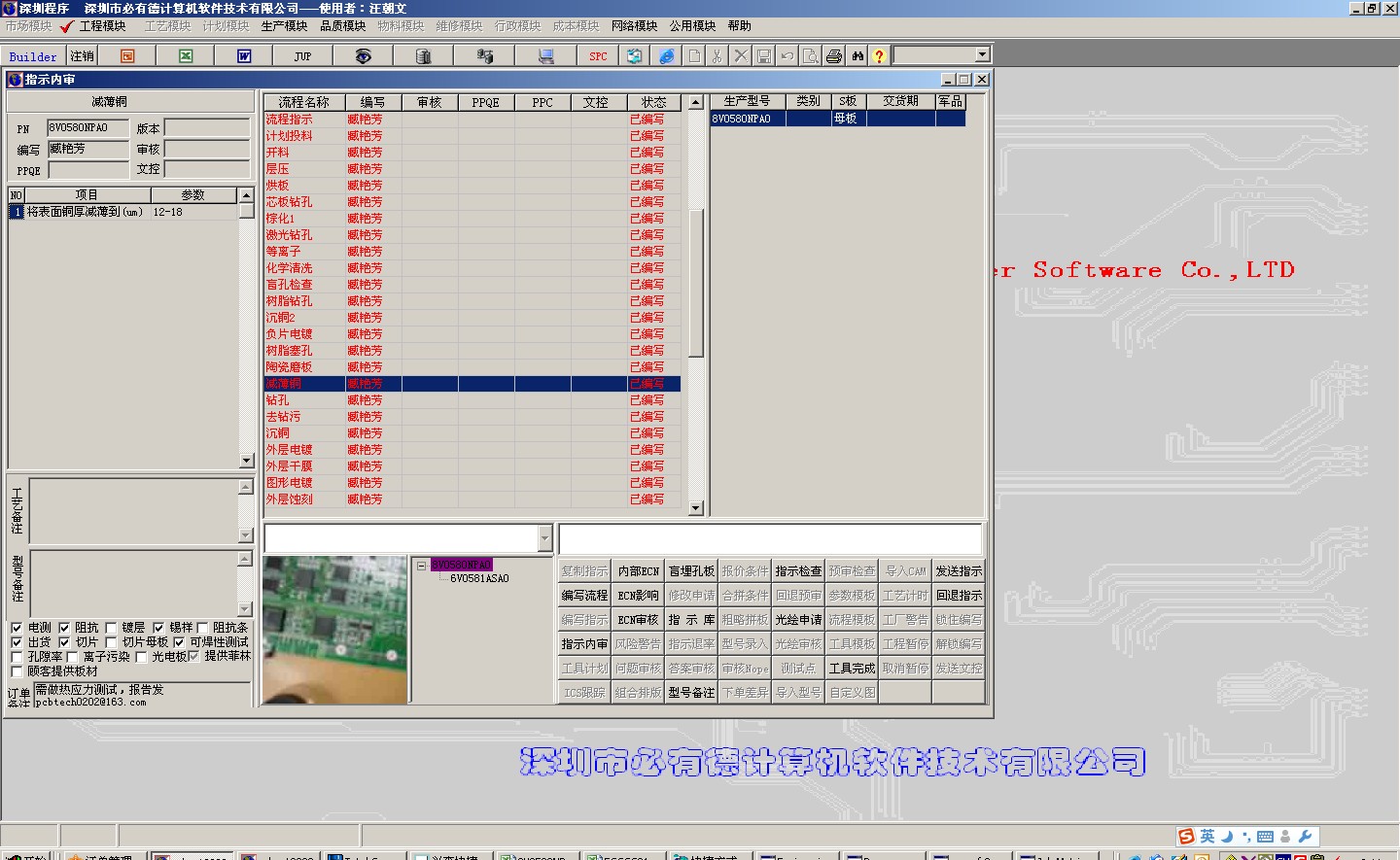Select the 钻孔 process row

pyautogui.click(x=472, y=400)
